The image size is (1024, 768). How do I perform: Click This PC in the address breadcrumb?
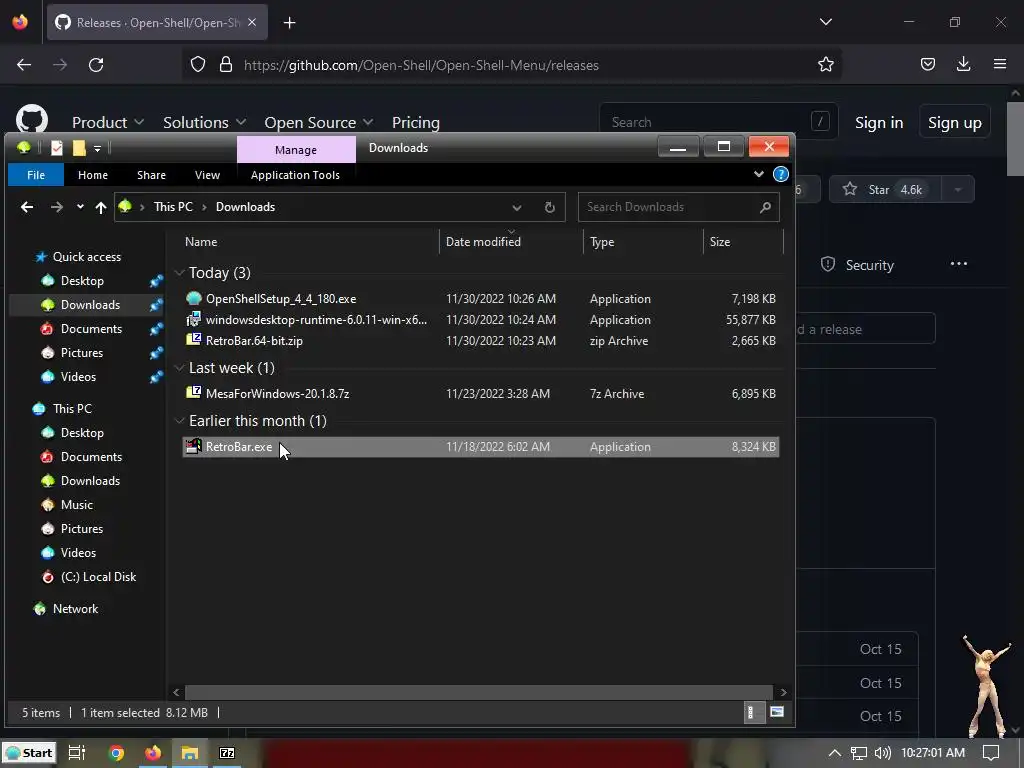pos(173,207)
